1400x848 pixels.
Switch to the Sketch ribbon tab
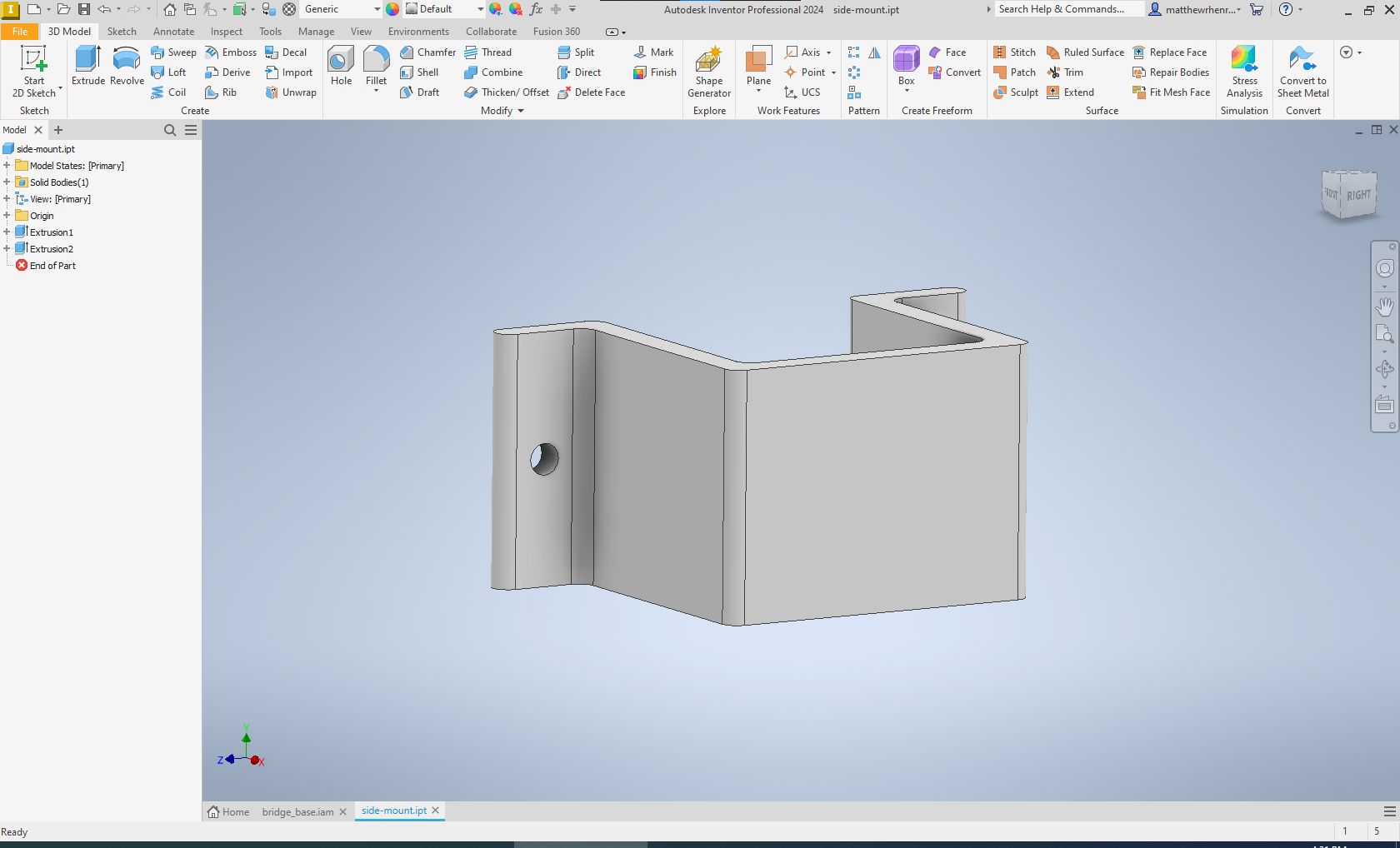pyautogui.click(x=122, y=32)
